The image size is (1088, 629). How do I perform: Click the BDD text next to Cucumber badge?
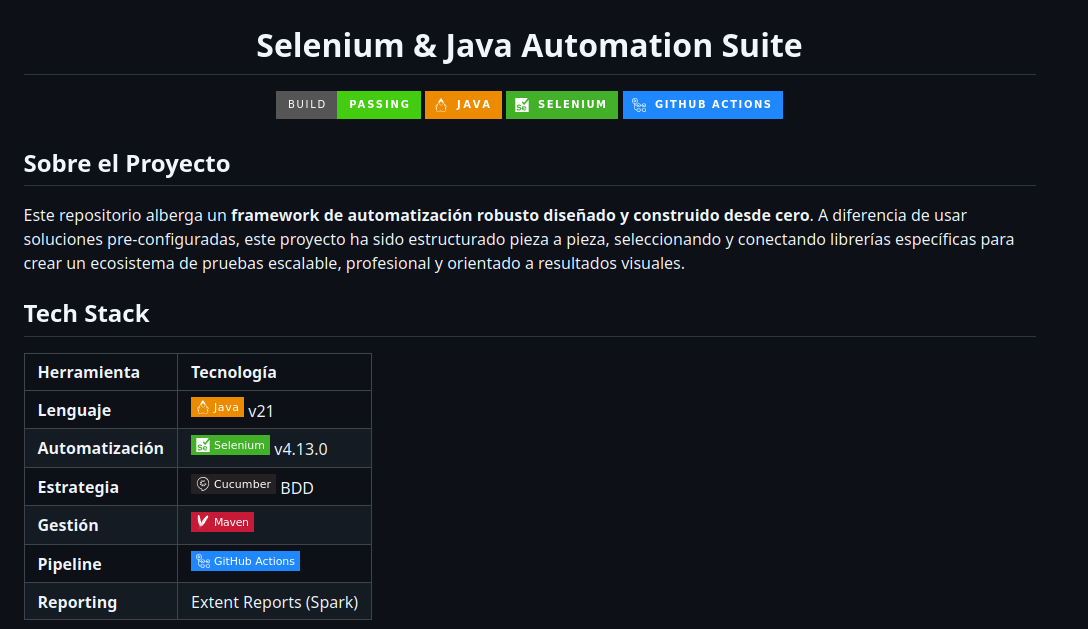pos(297,487)
